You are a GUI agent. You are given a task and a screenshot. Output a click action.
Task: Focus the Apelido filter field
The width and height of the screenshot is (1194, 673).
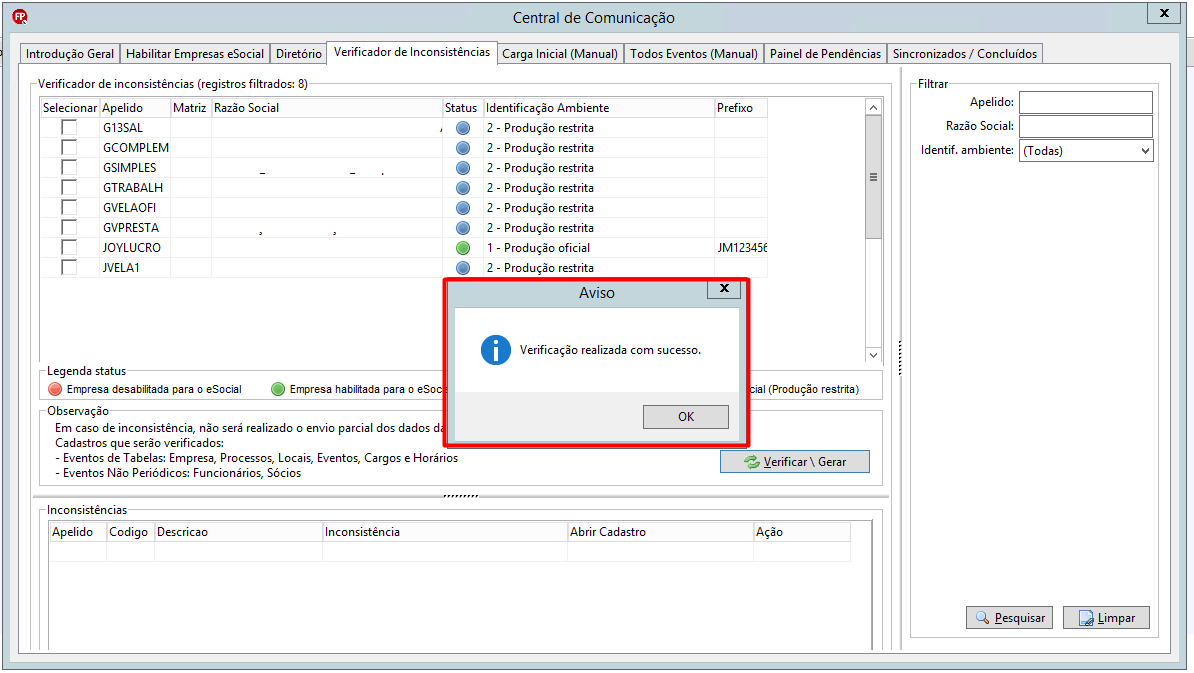(1086, 102)
